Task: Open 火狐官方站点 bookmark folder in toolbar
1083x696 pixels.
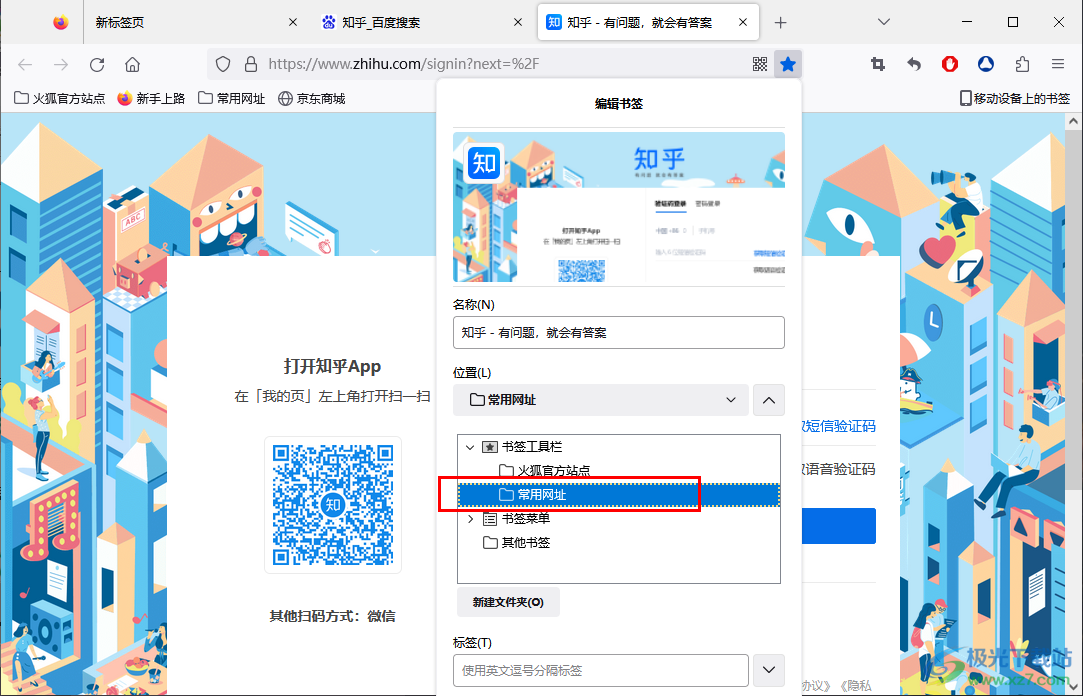Action: pos(59,98)
